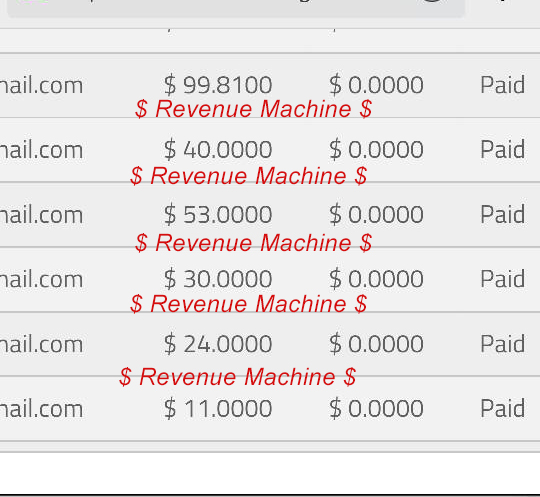
Task: Select the $ 99.8100 amount cell
Action: [218, 85]
